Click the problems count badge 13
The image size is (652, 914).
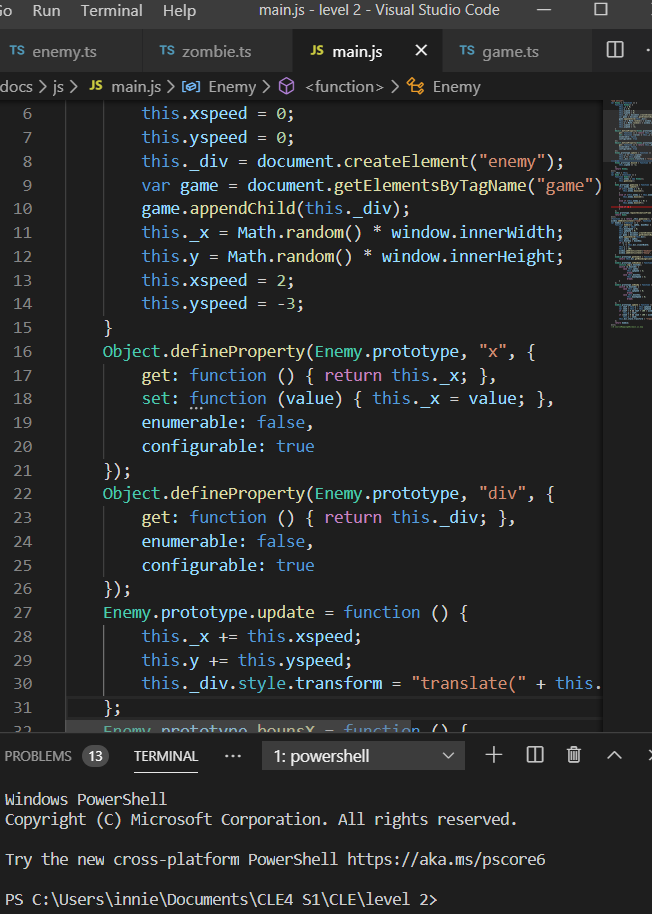pos(96,756)
